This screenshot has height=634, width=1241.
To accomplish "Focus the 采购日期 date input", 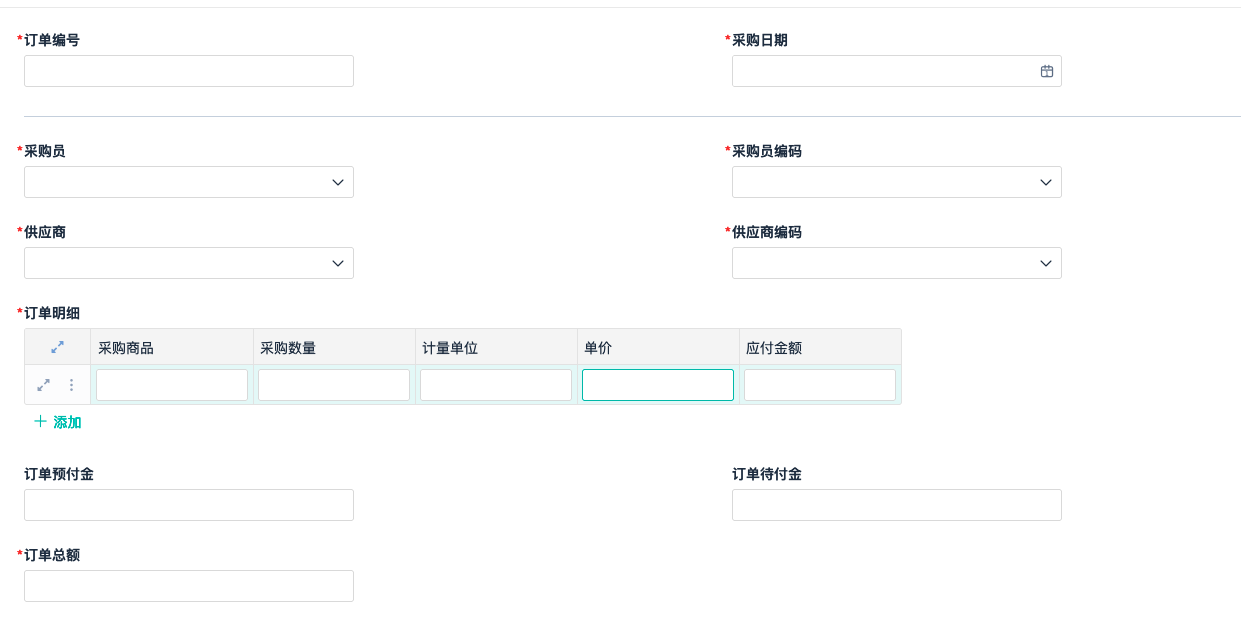I will coord(880,71).
